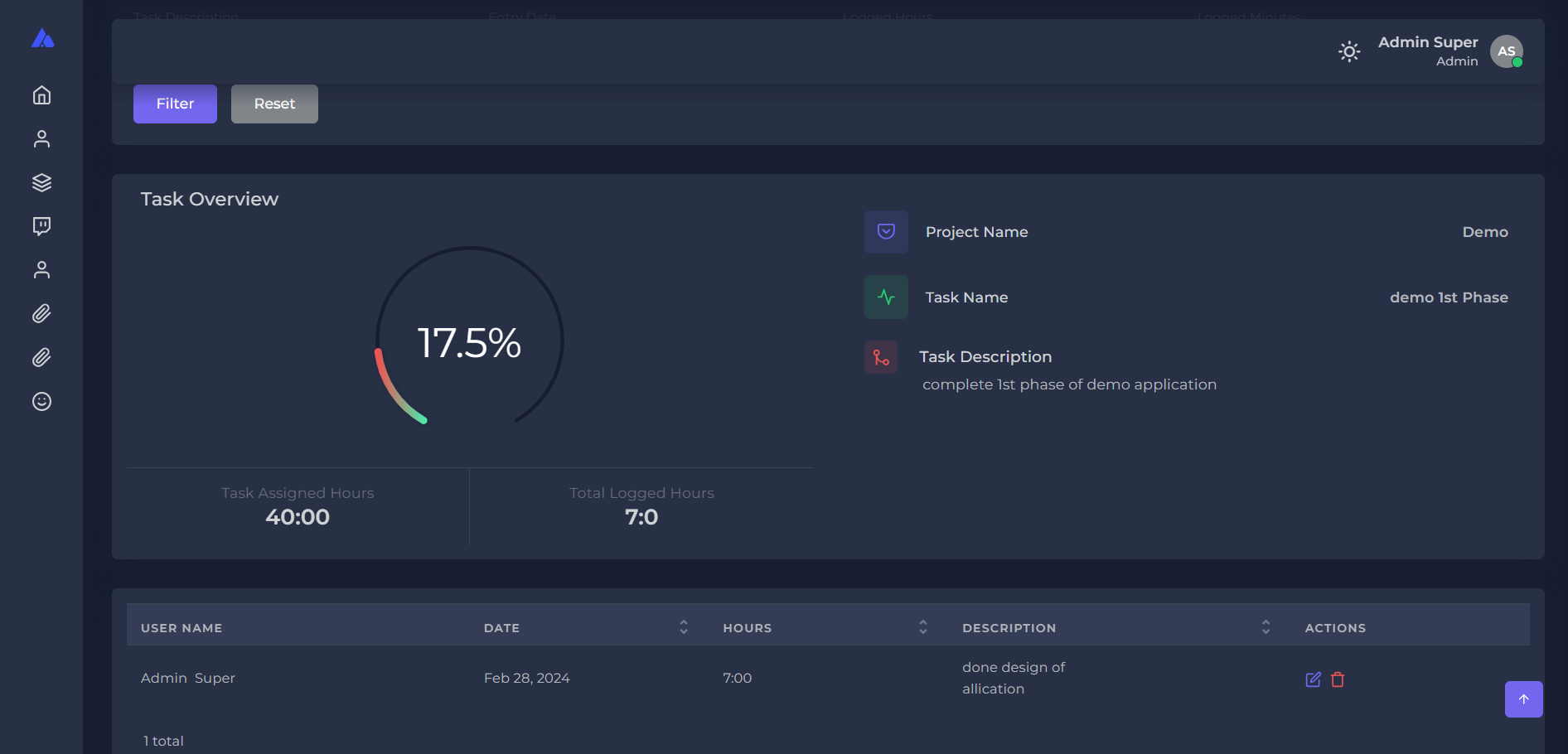Viewport: 1568px width, 754px height.
Task: Click the stacked layers sidebar icon
Action: coord(41,182)
